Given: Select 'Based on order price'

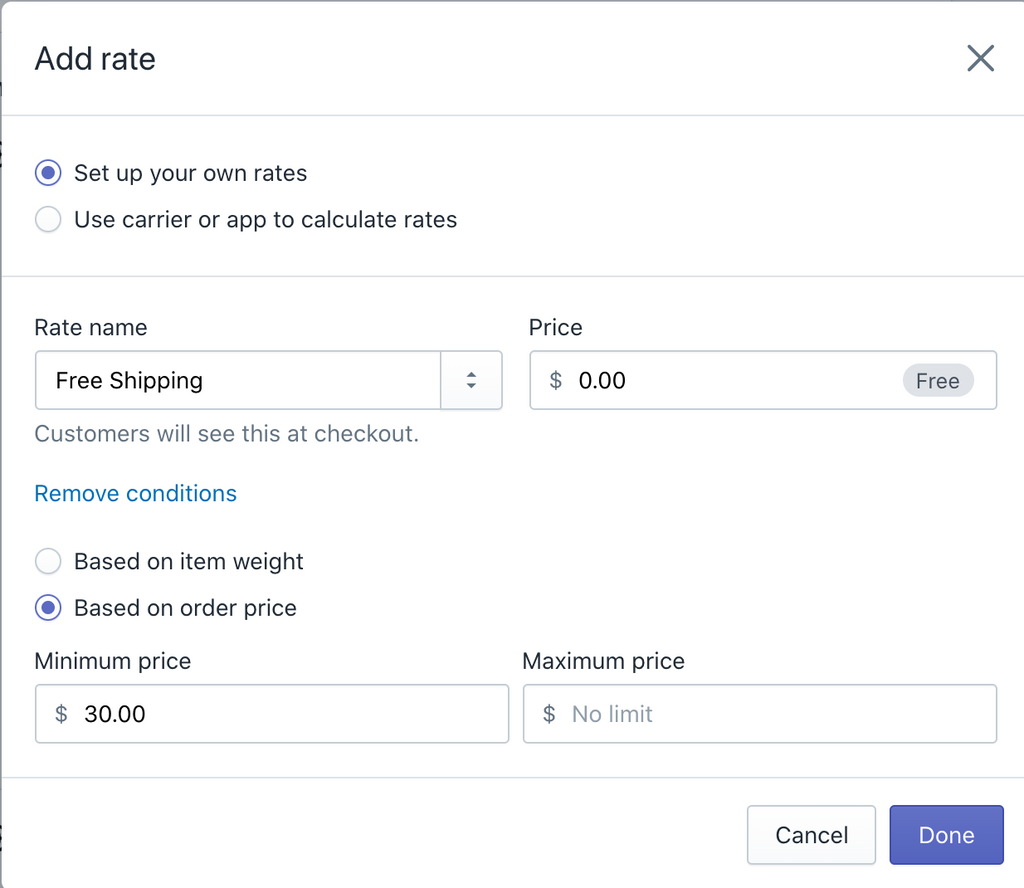Looking at the screenshot, I should coord(47,608).
